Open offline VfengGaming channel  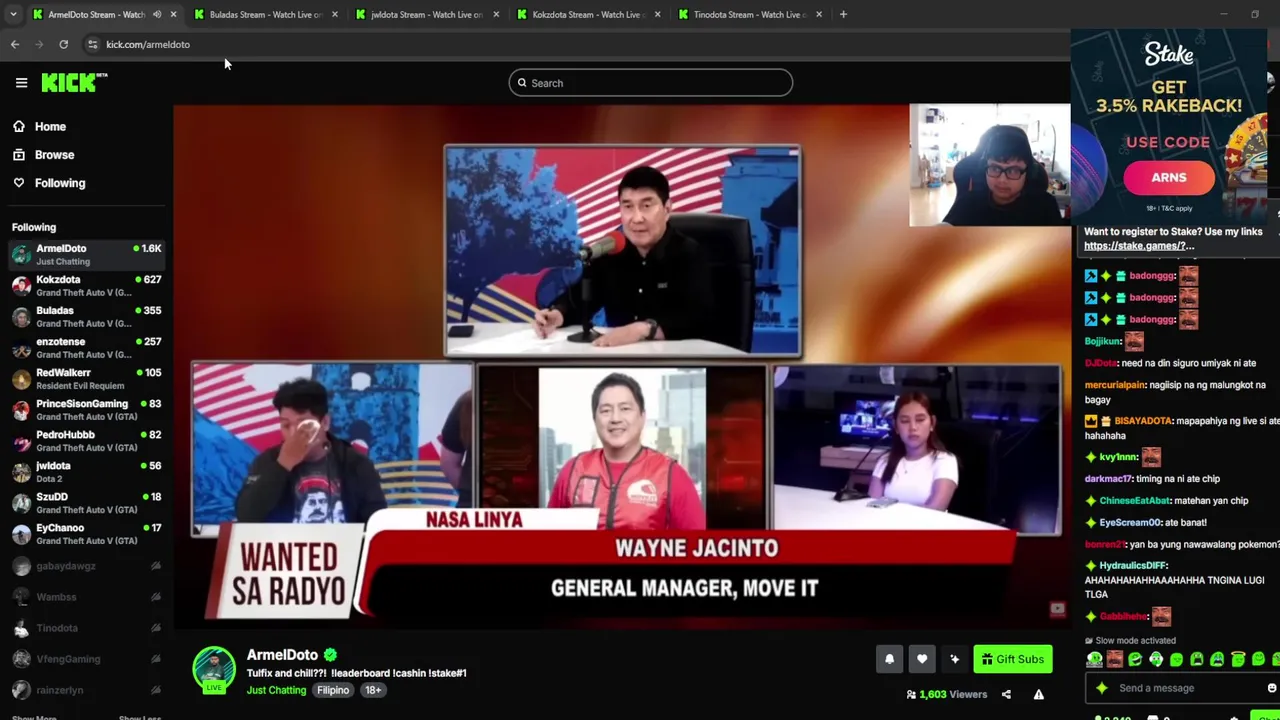(x=87, y=659)
